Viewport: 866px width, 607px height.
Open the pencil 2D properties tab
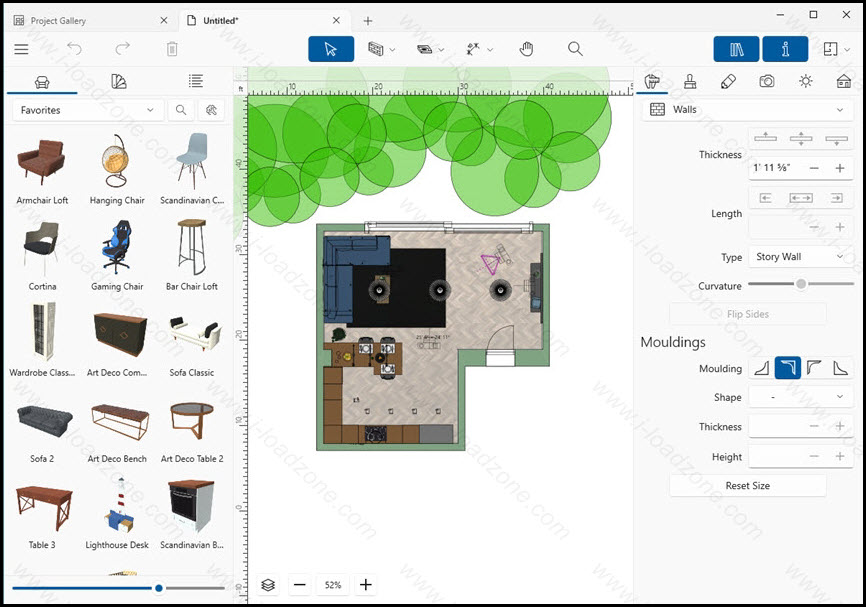pyautogui.click(x=728, y=82)
